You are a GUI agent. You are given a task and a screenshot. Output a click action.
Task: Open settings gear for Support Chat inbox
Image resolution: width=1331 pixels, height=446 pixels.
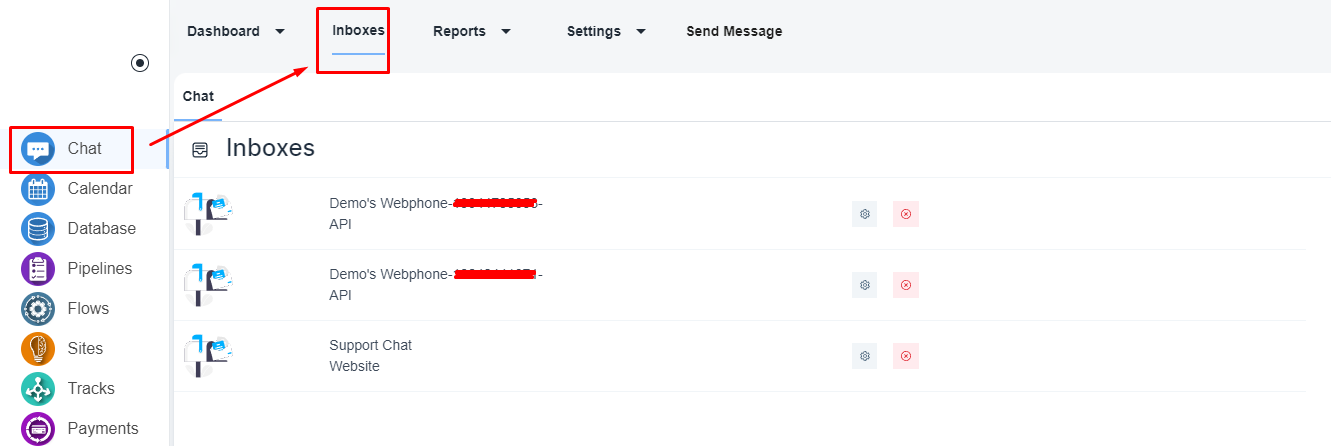click(x=865, y=356)
